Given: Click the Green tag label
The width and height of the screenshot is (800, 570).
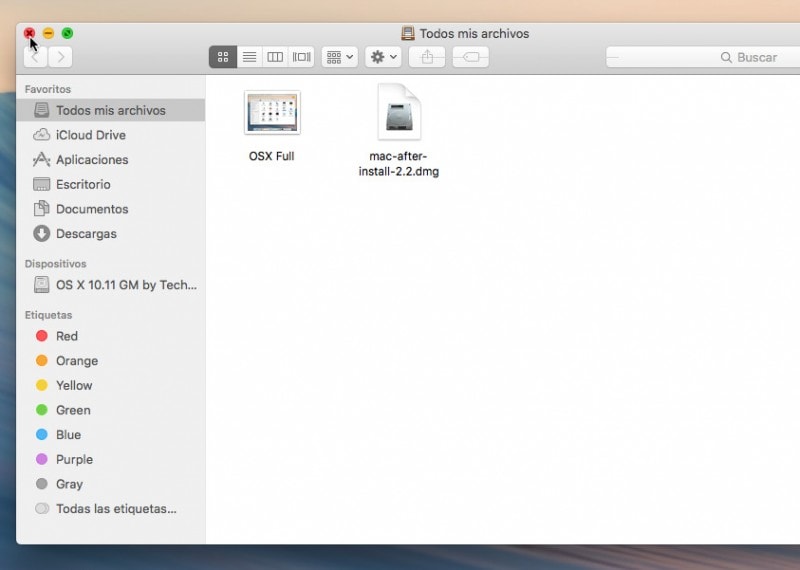Looking at the screenshot, I should point(73,410).
